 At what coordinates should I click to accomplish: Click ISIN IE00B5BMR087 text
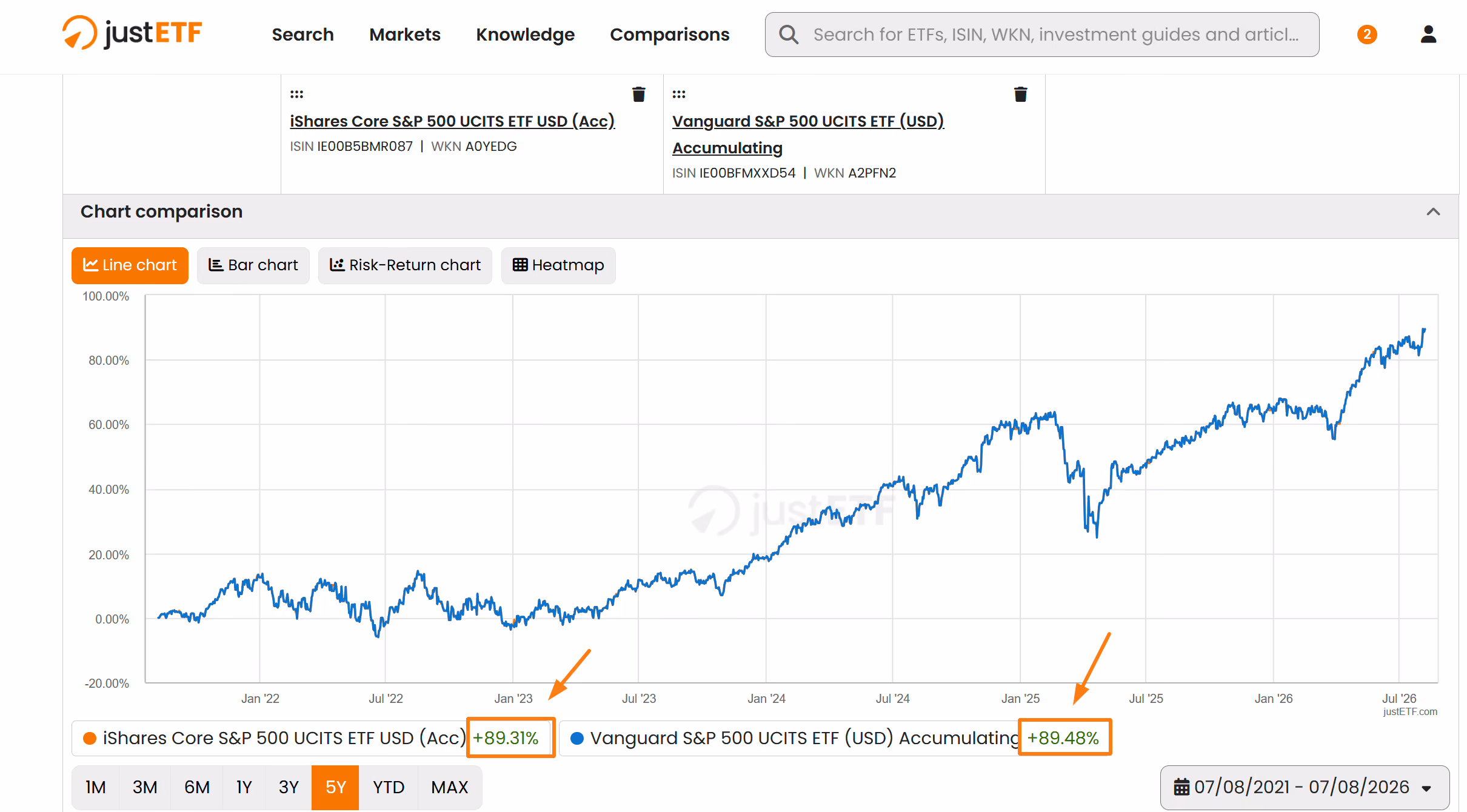click(351, 146)
